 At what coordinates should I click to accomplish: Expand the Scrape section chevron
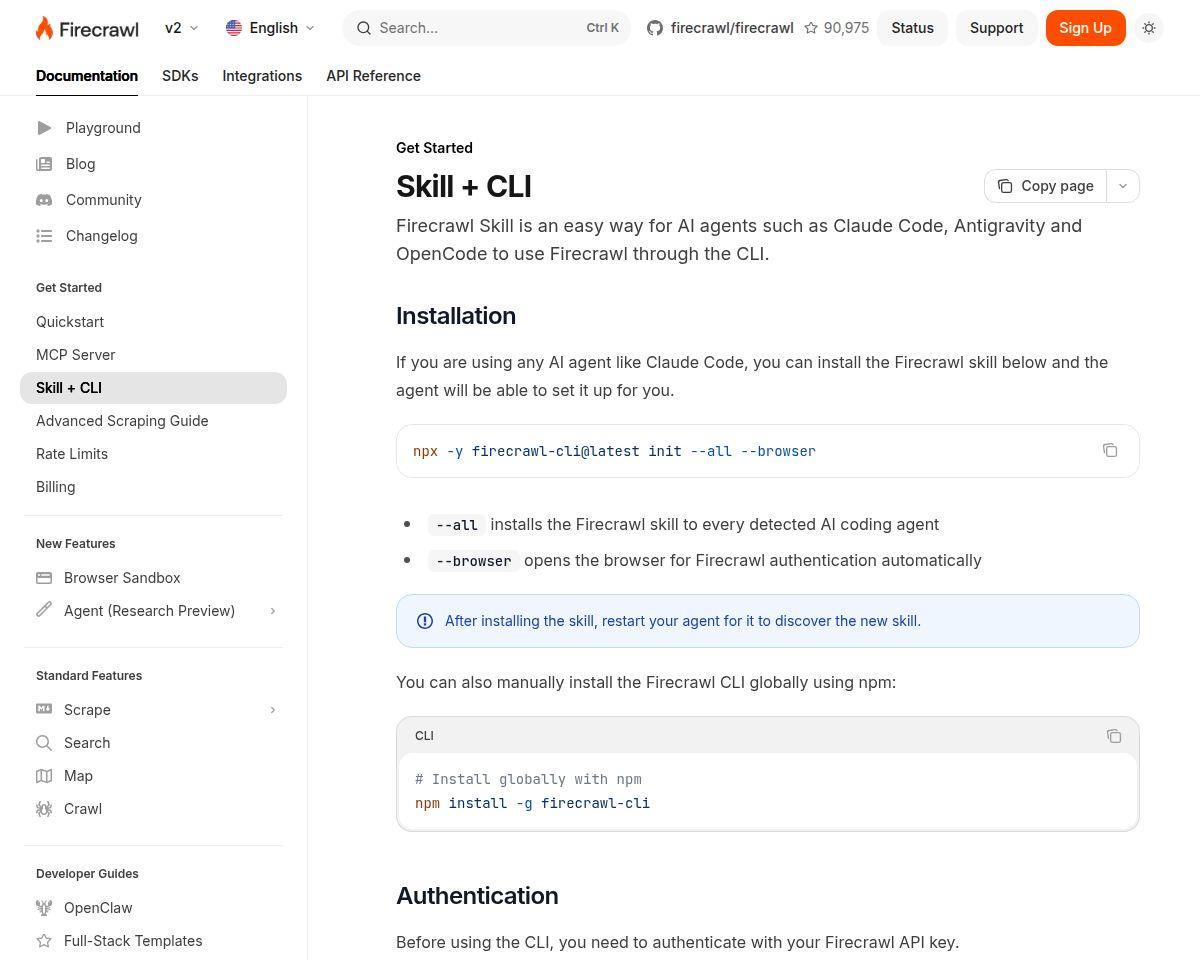pyautogui.click(x=272, y=710)
